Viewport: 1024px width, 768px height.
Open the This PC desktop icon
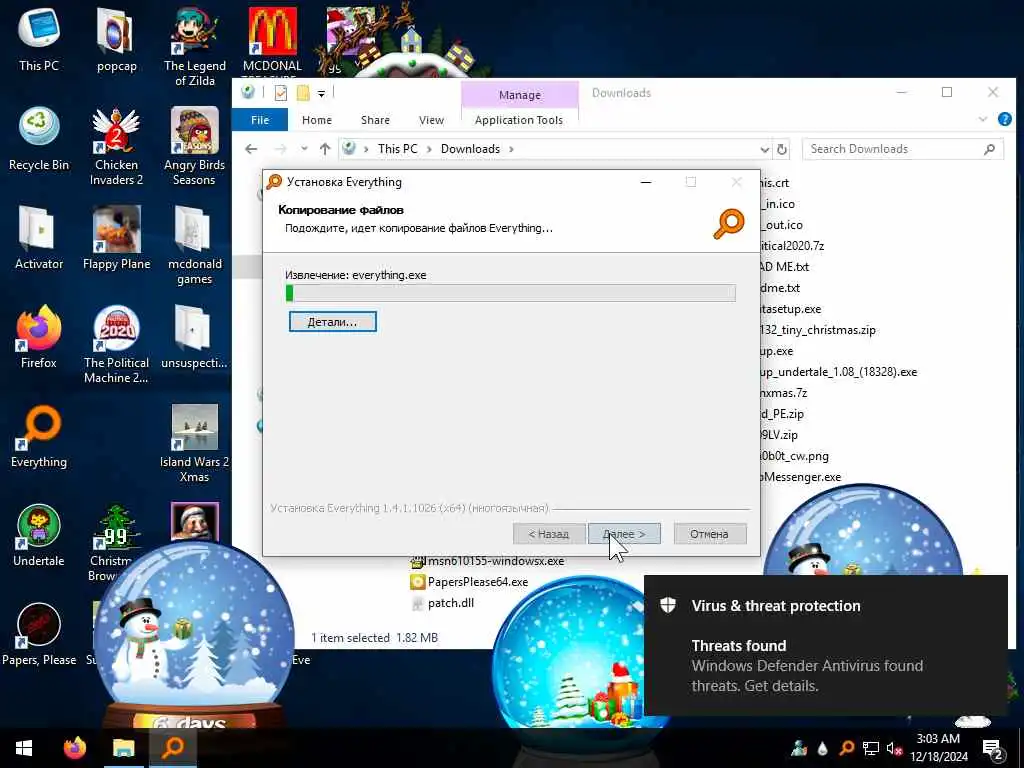pyautogui.click(x=39, y=39)
